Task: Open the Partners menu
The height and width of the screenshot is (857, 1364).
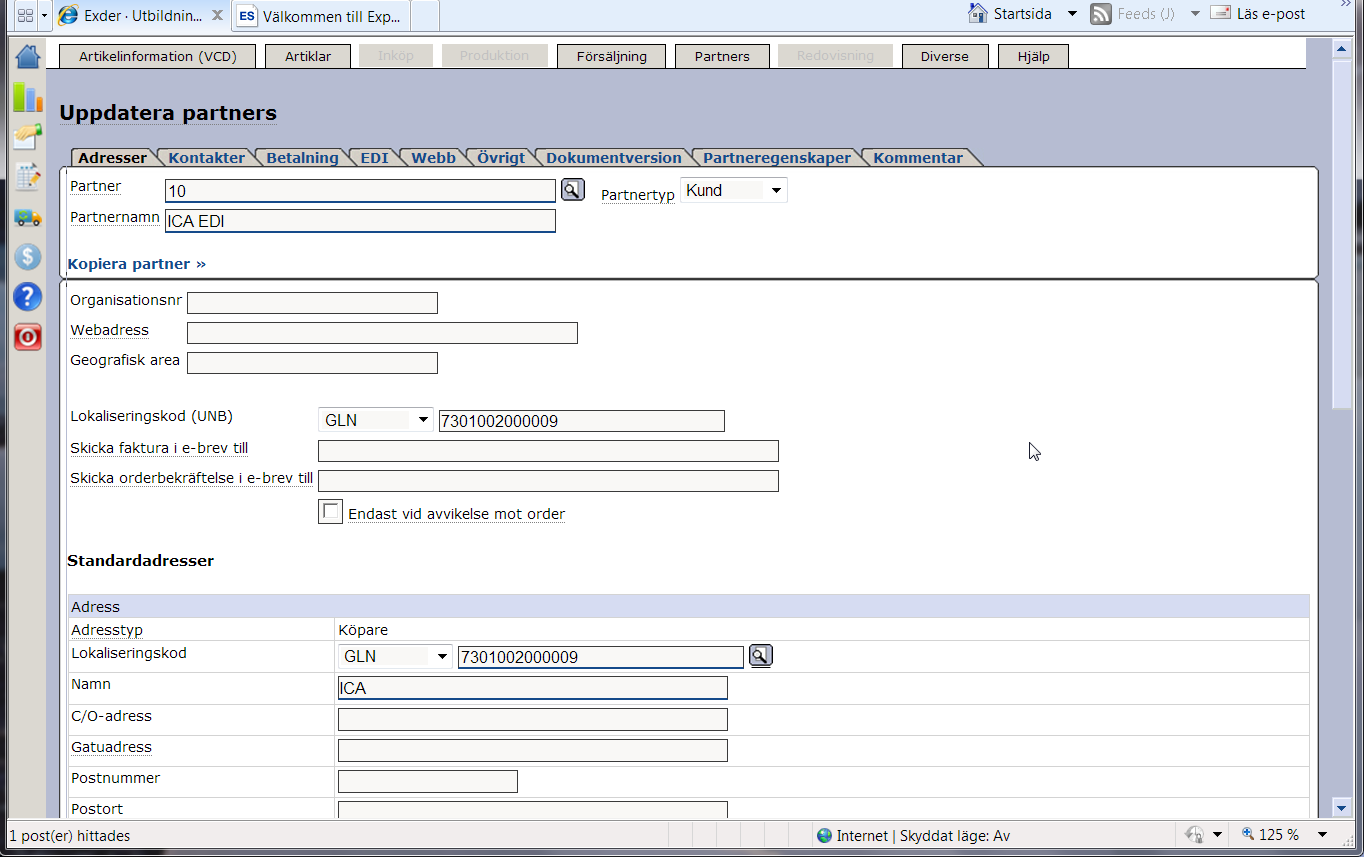Action: click(x=722, y=56)
